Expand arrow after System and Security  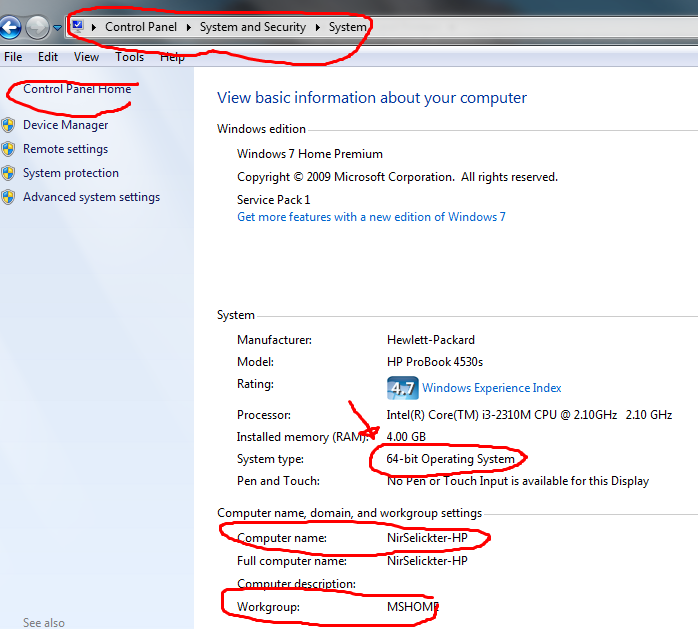pos(317,28)
